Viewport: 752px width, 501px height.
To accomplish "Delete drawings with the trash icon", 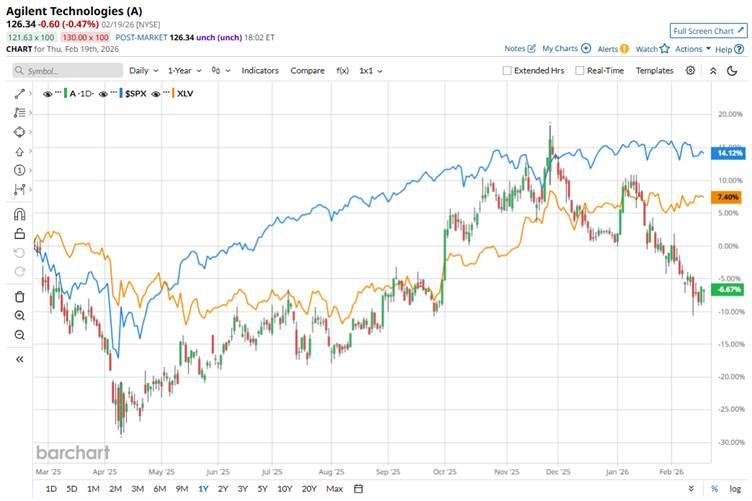I will (x=19, y=296).
